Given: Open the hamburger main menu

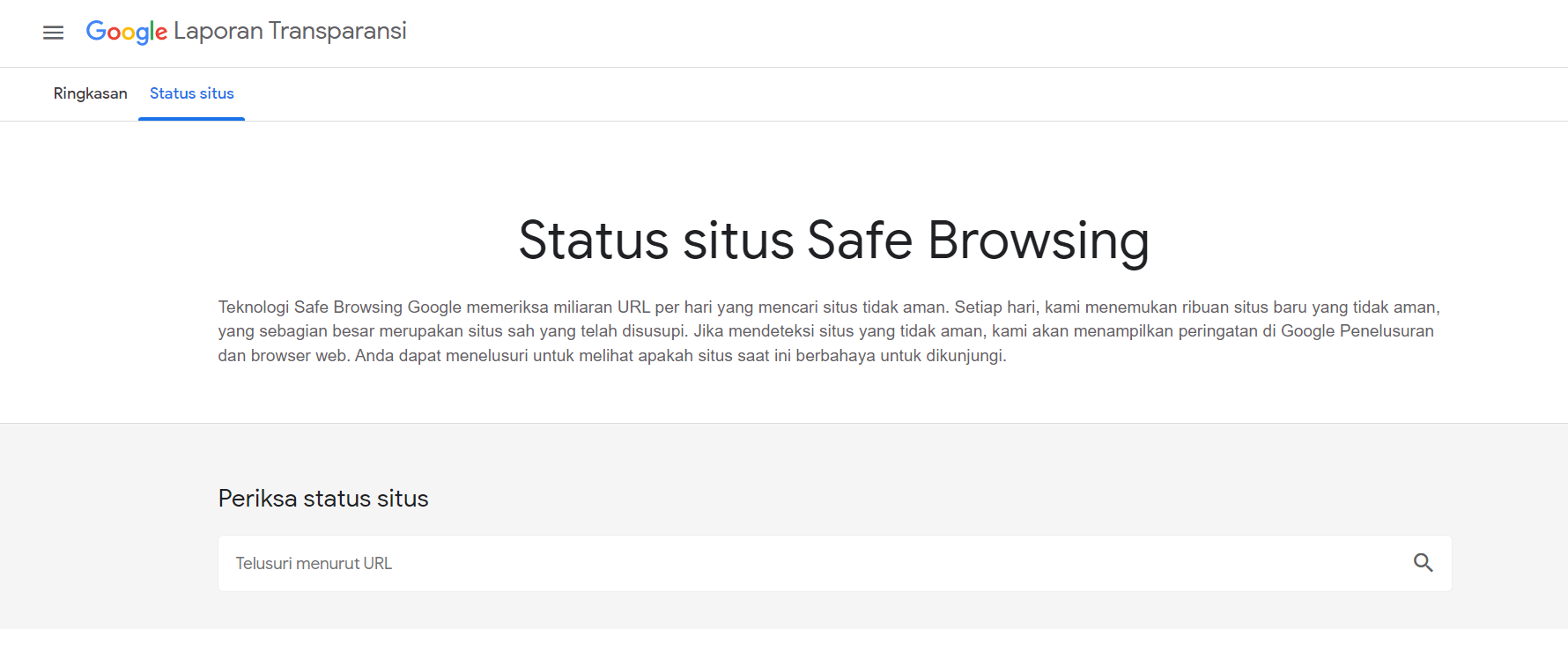Looking at the screenshot, I should (x=53, y=33).
